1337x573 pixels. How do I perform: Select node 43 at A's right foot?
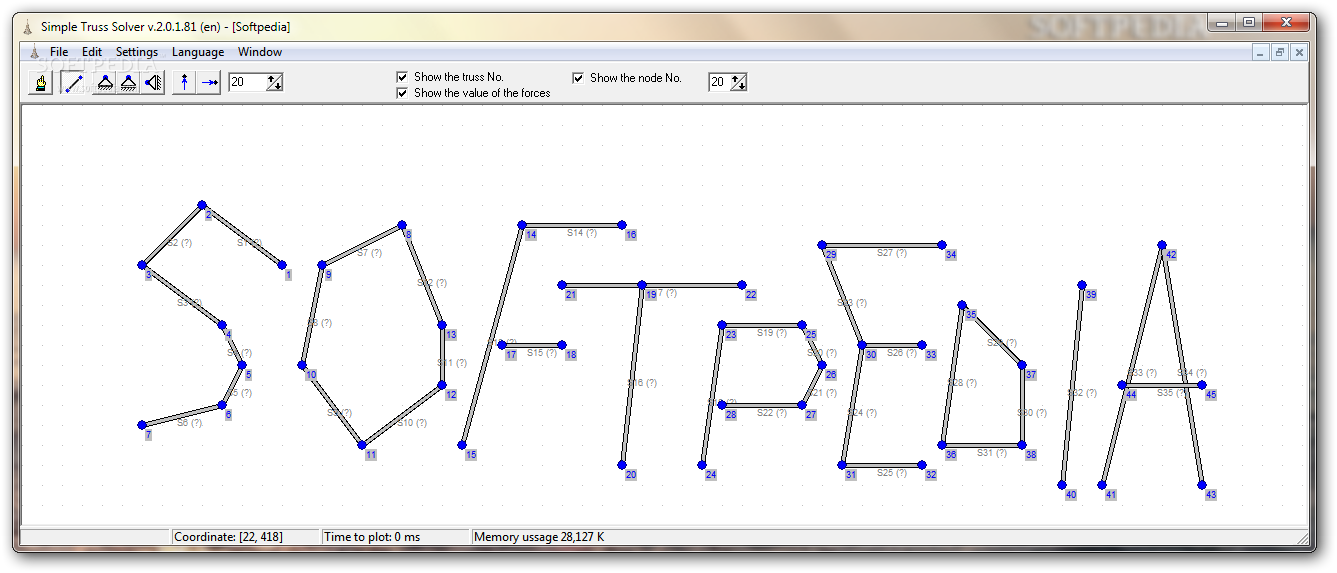pos(1202,485)
